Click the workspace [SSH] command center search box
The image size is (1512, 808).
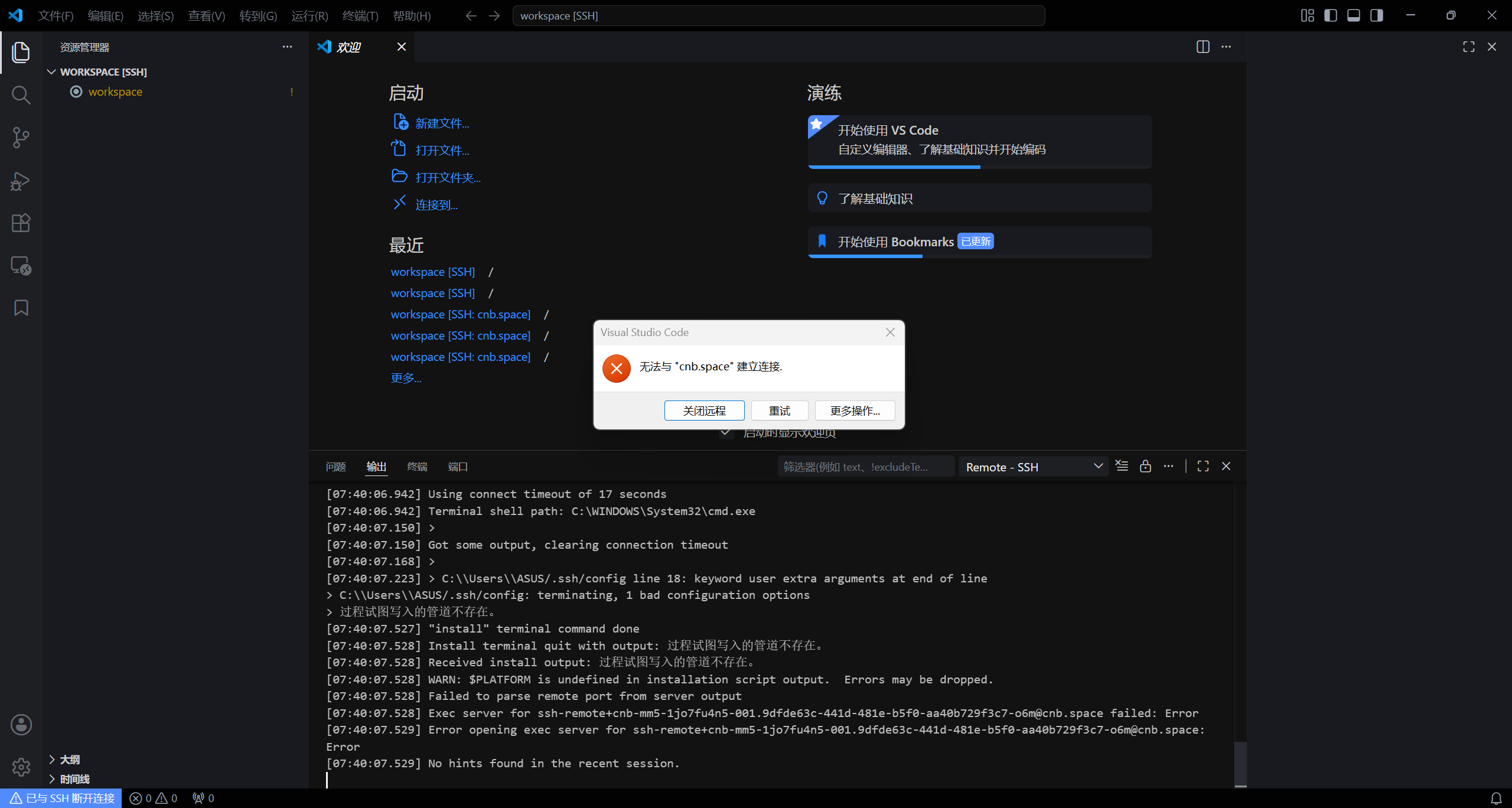778,16
